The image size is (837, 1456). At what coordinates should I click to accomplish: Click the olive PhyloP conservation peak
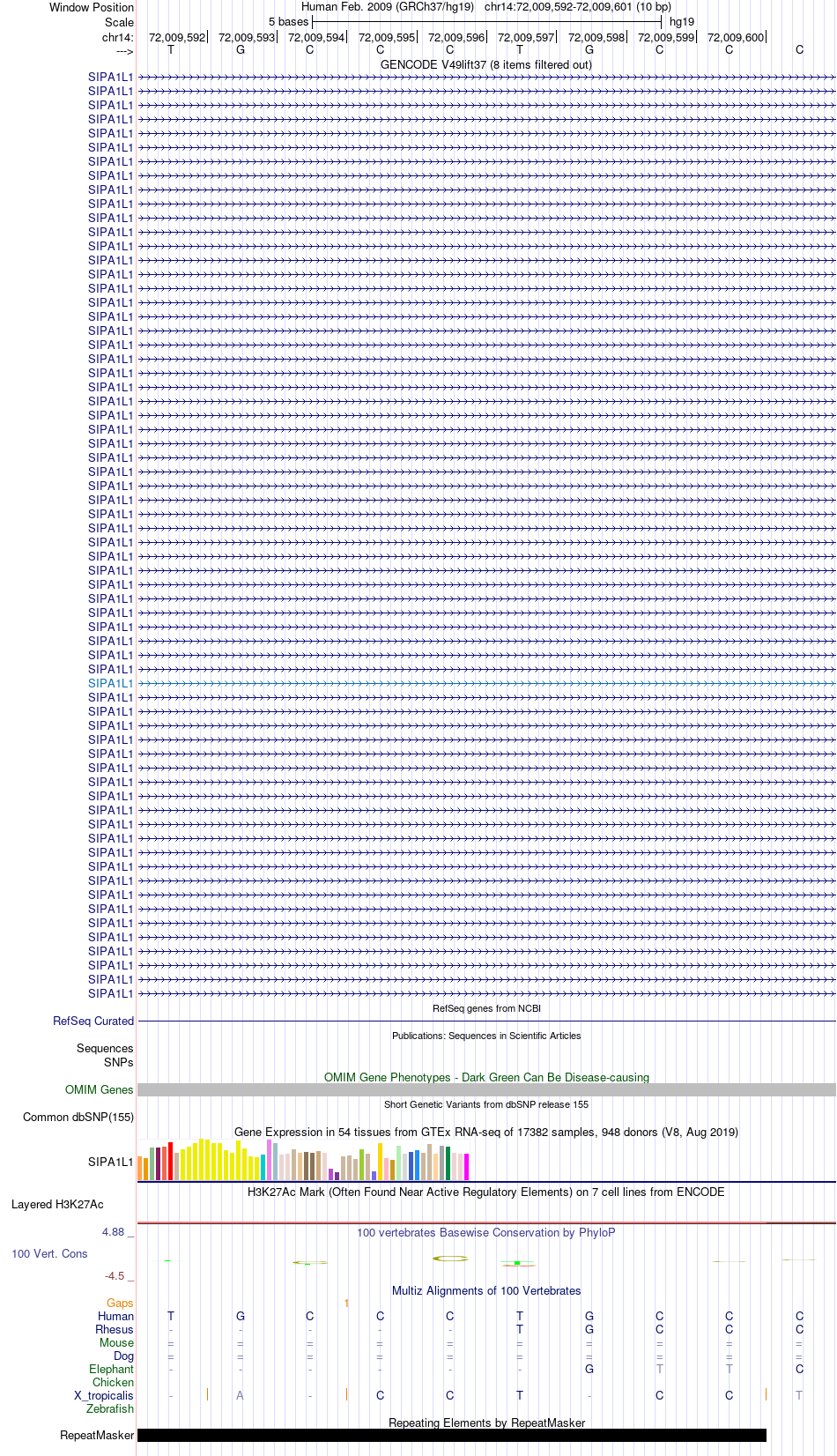click(x=450, y=1259)
